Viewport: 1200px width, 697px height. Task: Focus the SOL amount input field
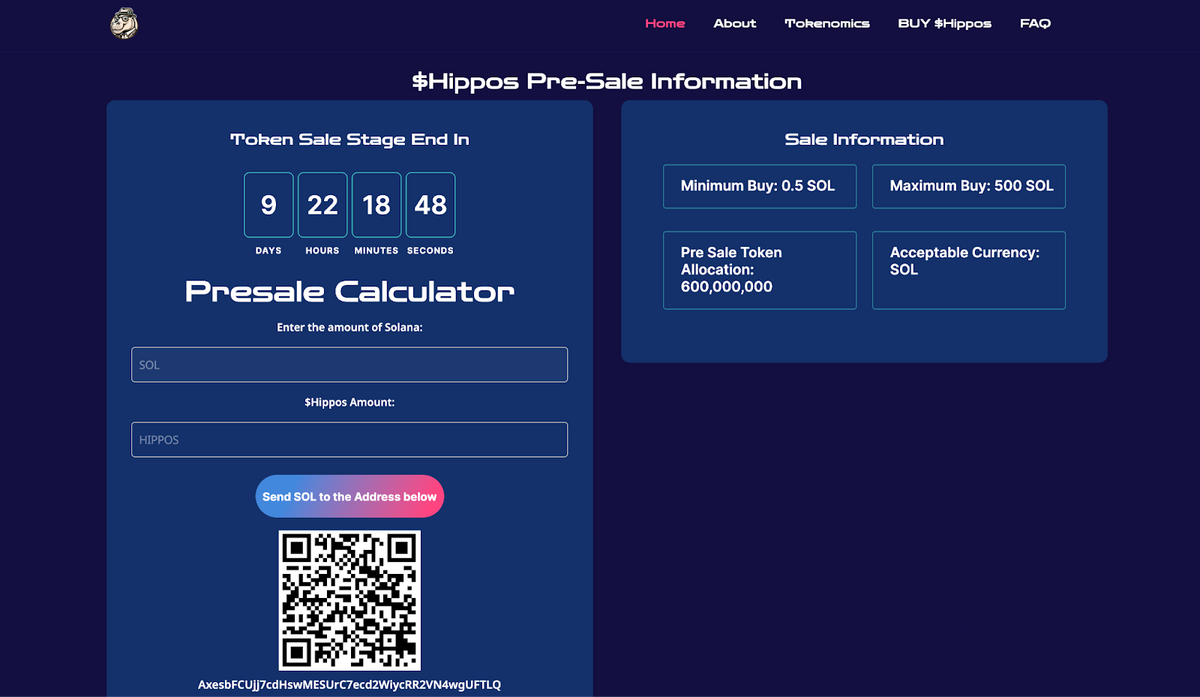tap(349, 365)
